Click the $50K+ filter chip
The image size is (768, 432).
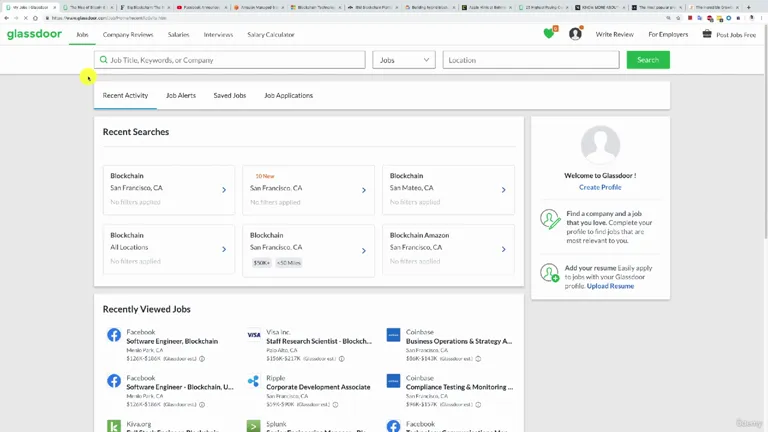(262, 263)
